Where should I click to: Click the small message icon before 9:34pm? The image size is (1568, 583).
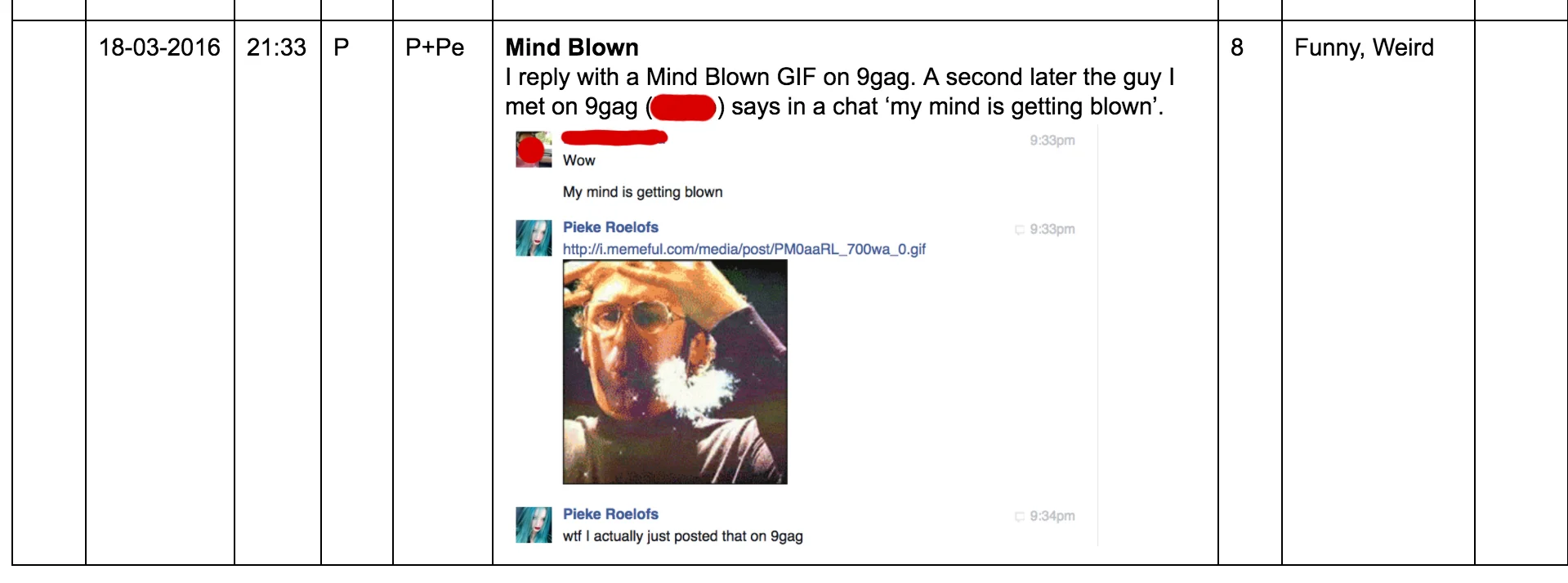point(1019,517)
